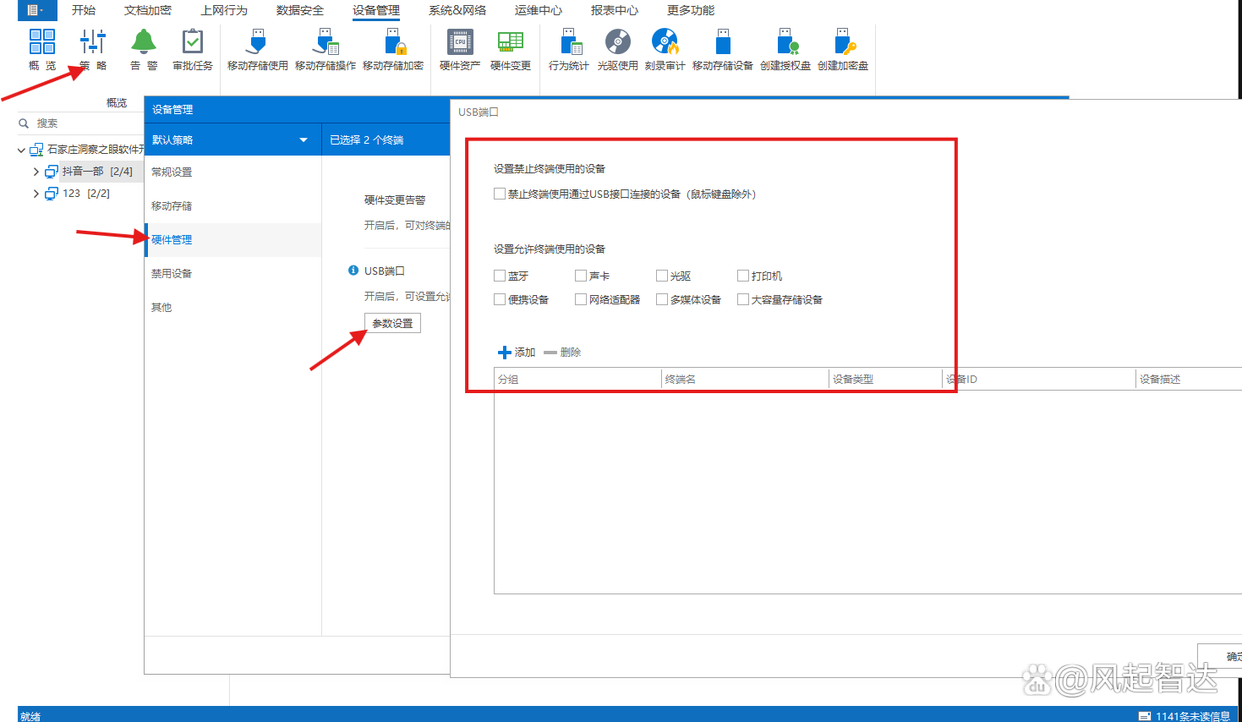Select 其他 in the policy sidebar
1242x722 pixels.
233,307
